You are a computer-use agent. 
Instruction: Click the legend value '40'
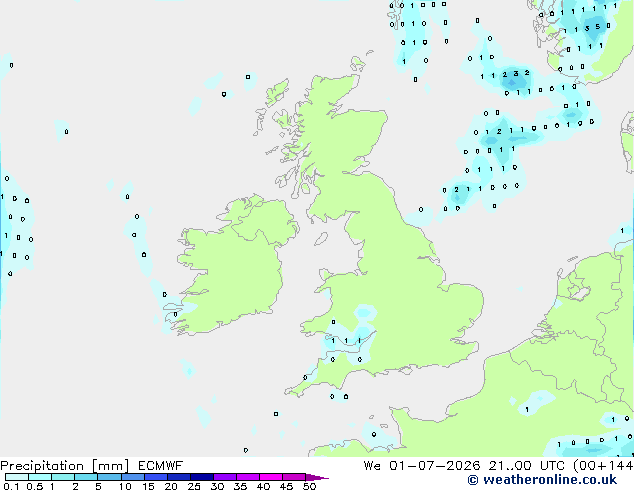263,486
